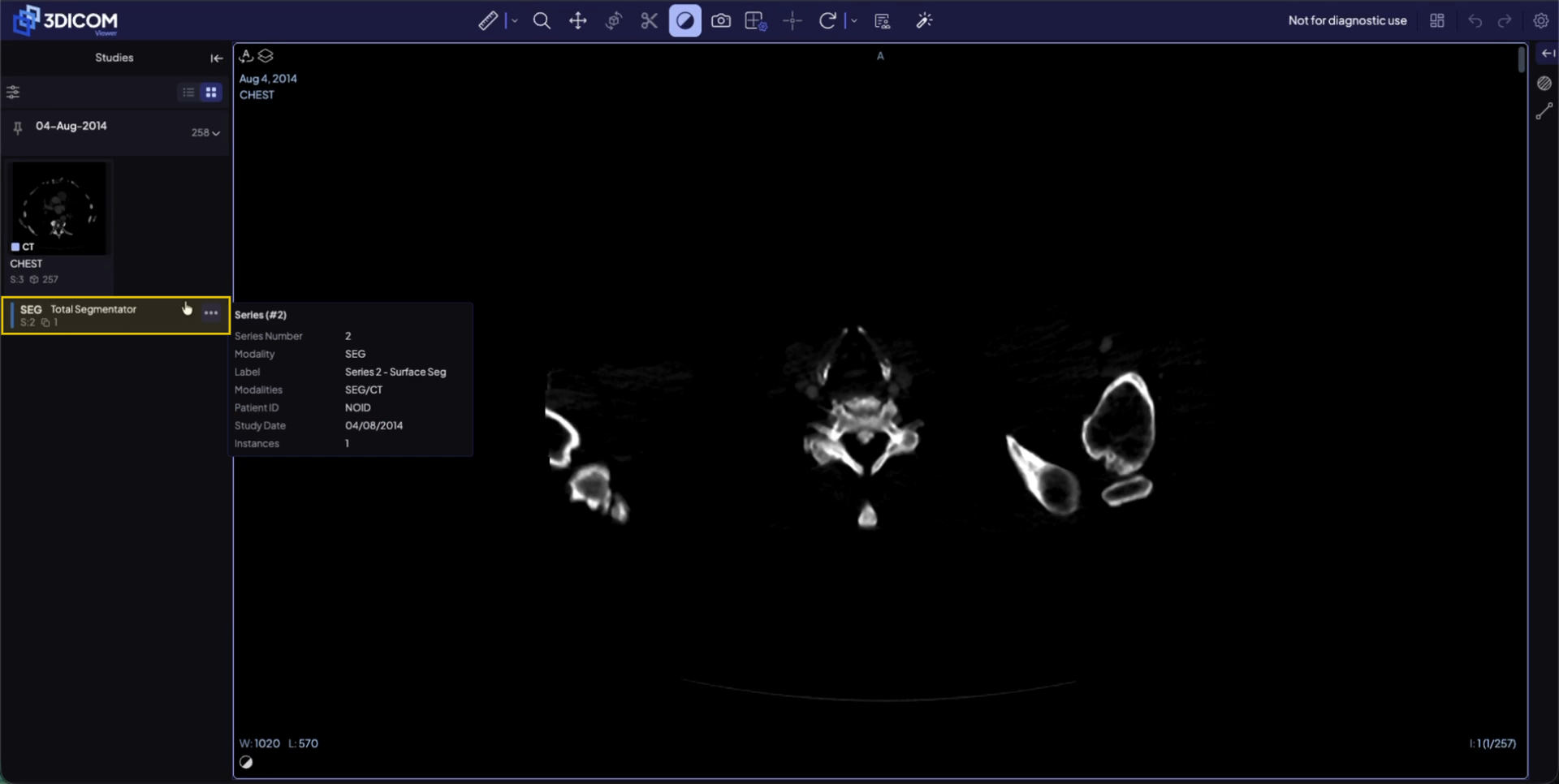The width and height of the screenshot is (1559, 784).
Task: Select the pan move tool
Action: [x=577, y=21]
